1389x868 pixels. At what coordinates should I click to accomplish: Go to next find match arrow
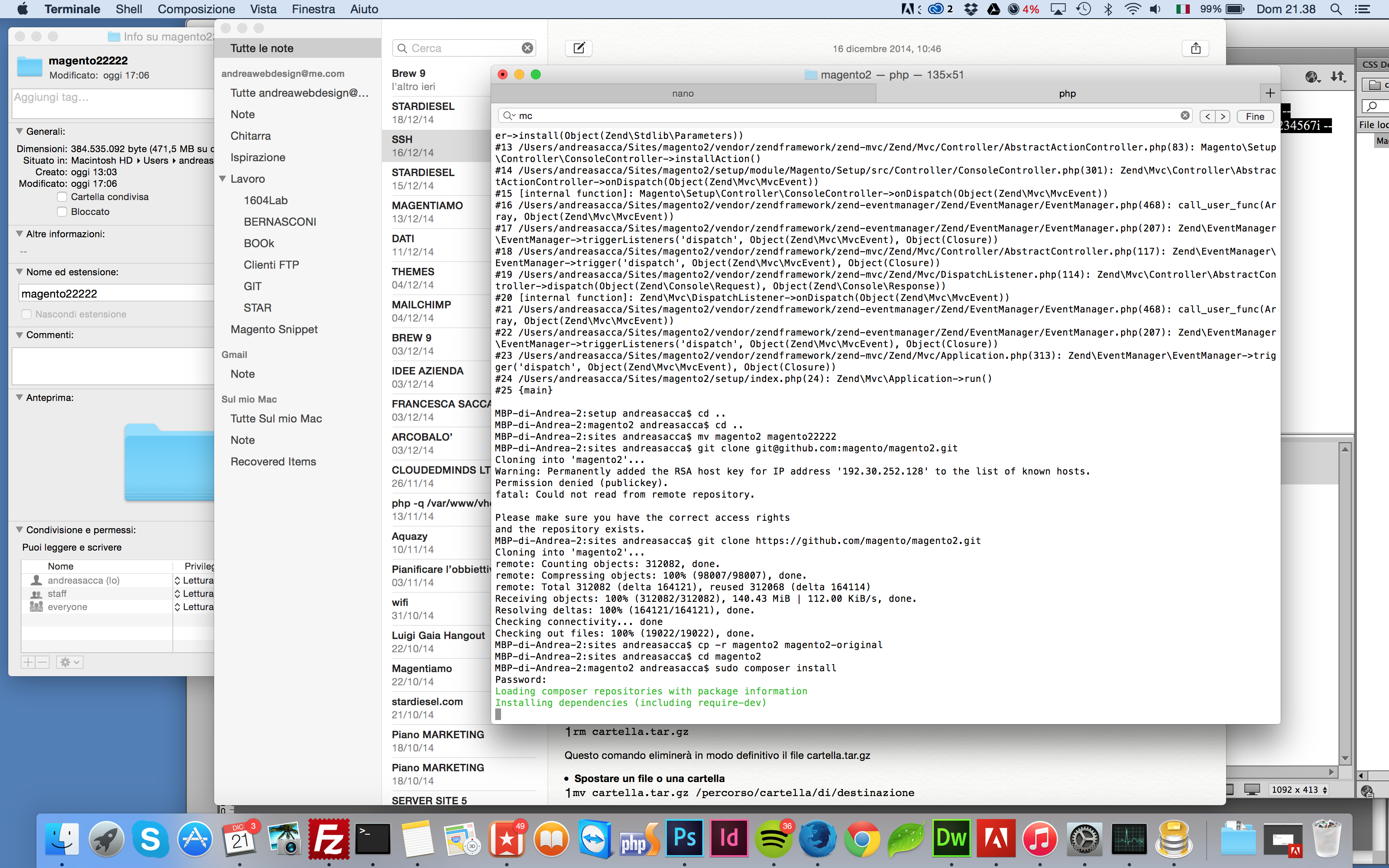click(x=1223, y=117)
